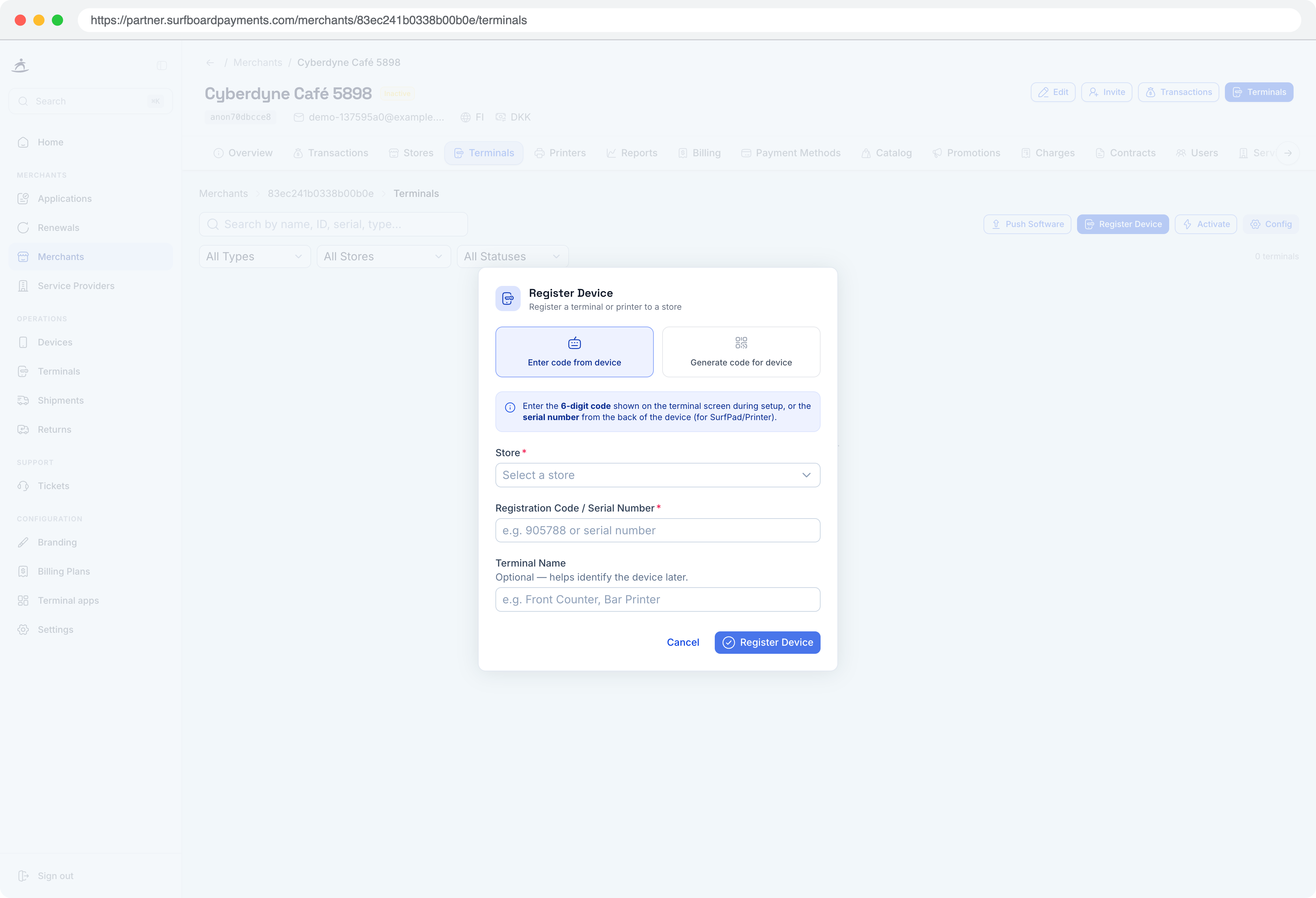
Task: Open the Payment Methods tab
Action: tap(791, 153)
